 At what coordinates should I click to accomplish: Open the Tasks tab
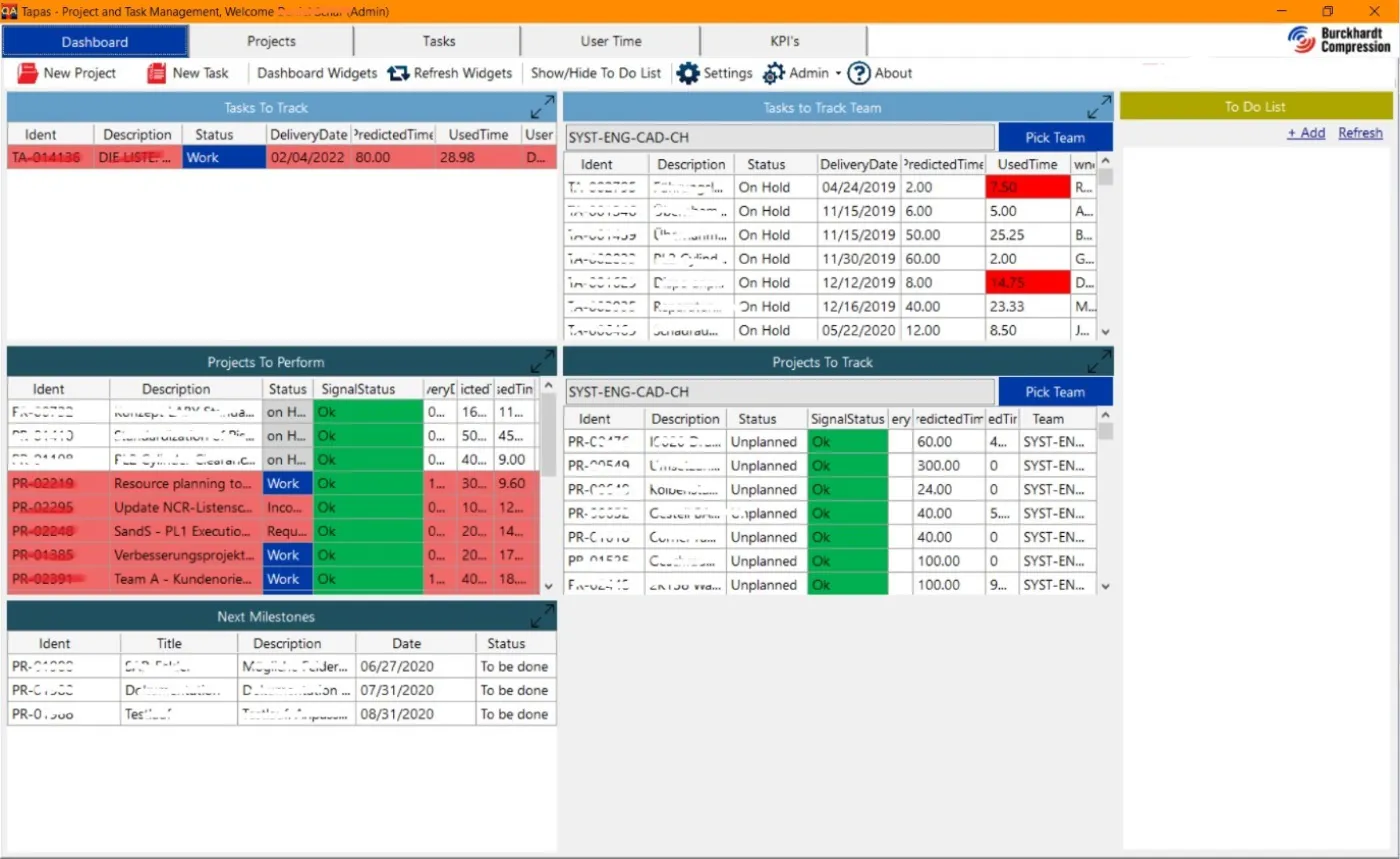(x=438, y=41)
